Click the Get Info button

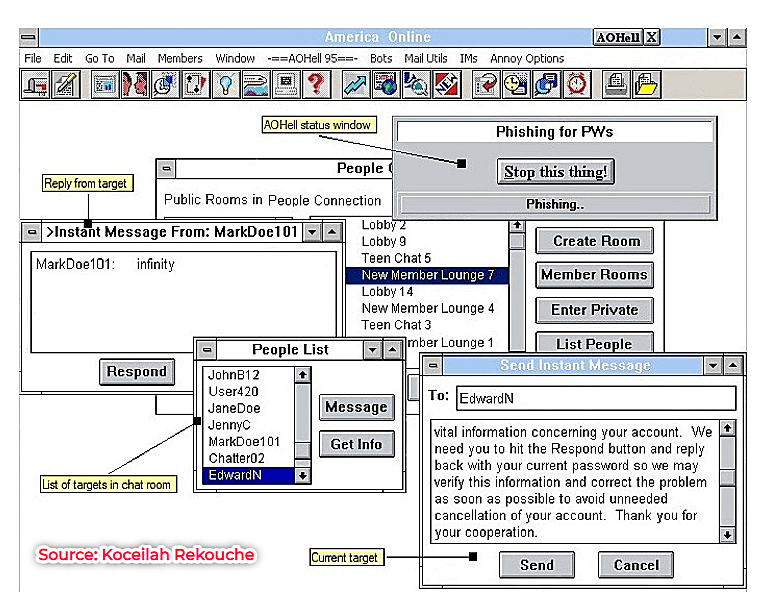356,444
